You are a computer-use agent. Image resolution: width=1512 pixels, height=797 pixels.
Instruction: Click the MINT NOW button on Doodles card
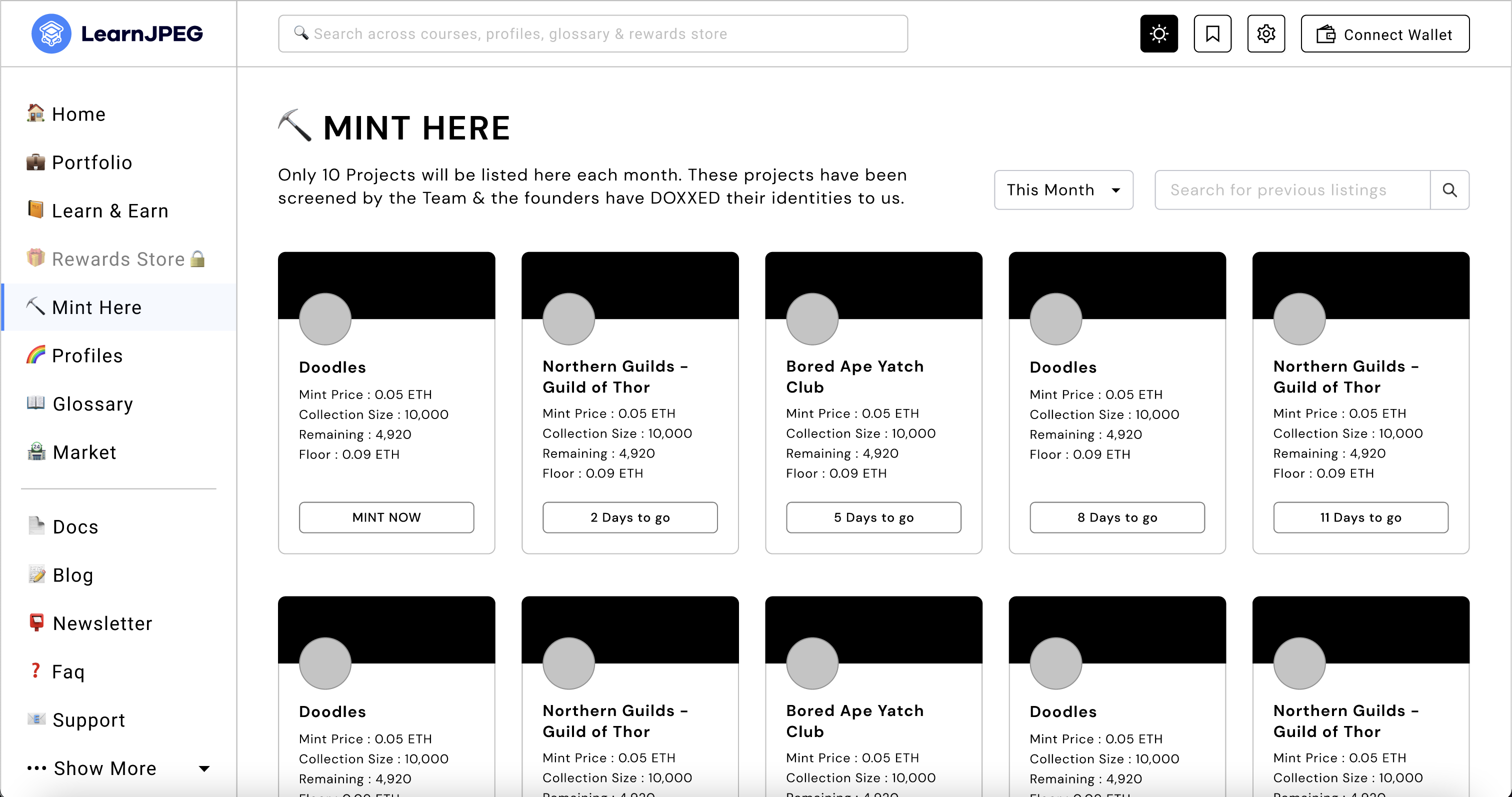point(386,517)
